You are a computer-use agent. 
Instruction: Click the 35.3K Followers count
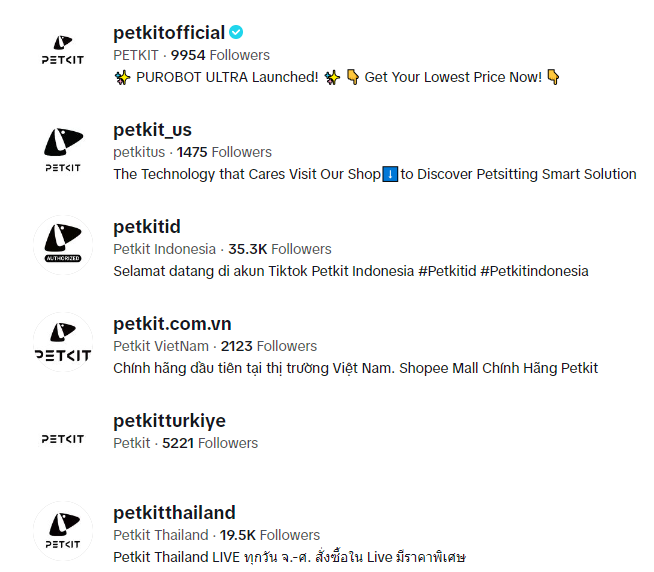pyautogui.click(x=279, y=249)
